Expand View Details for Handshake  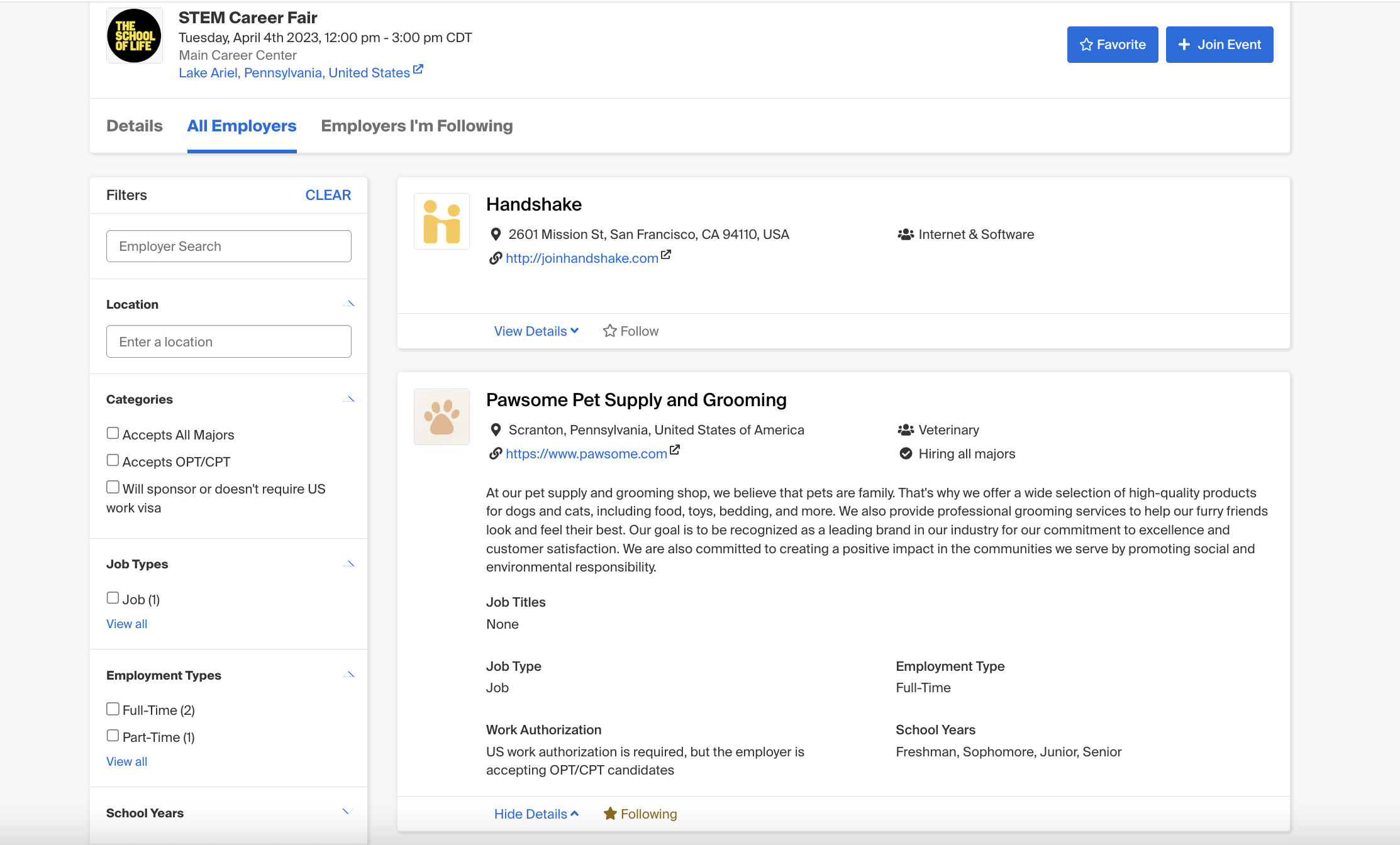pos(536,331)
